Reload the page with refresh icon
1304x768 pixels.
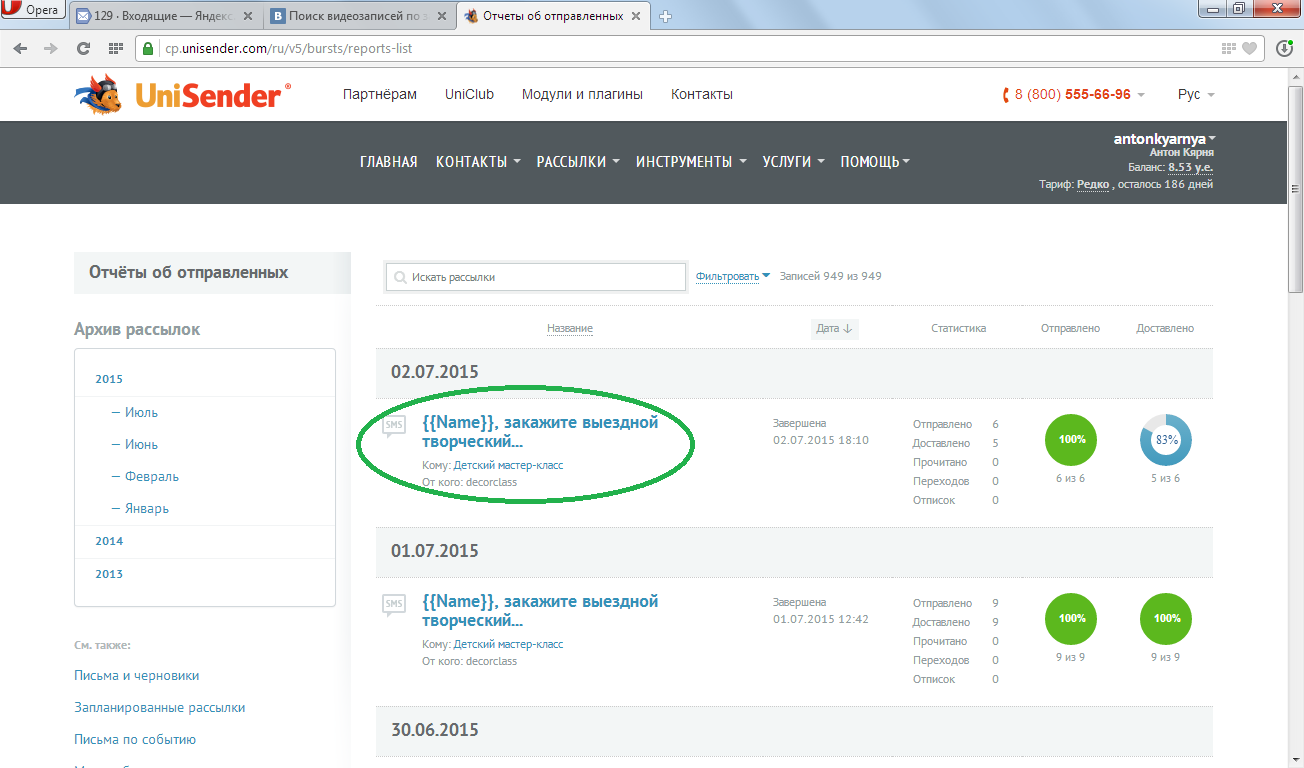point(84,48)
